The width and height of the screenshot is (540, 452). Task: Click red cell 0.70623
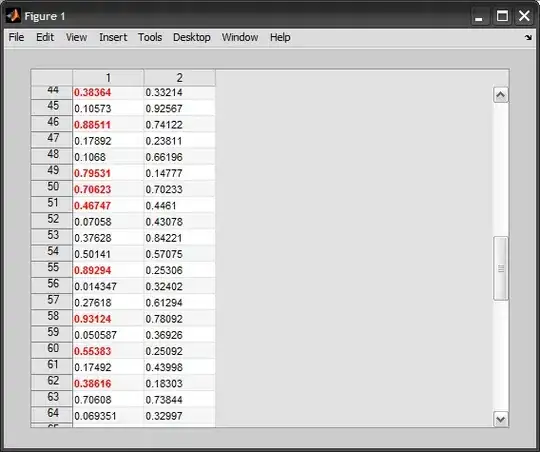coord(108,189)
